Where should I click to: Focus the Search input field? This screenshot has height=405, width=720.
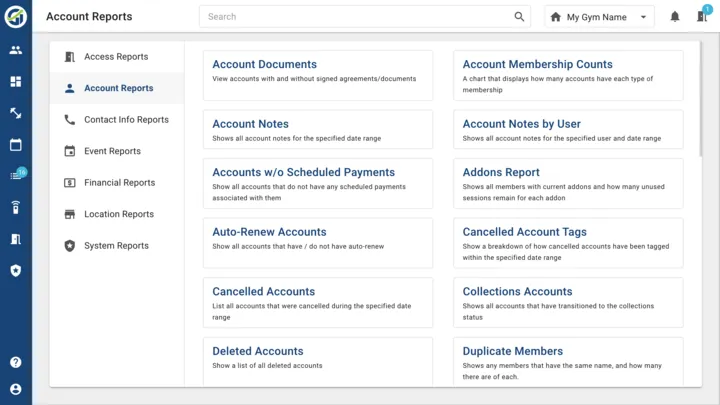click(x=365, y=17)
